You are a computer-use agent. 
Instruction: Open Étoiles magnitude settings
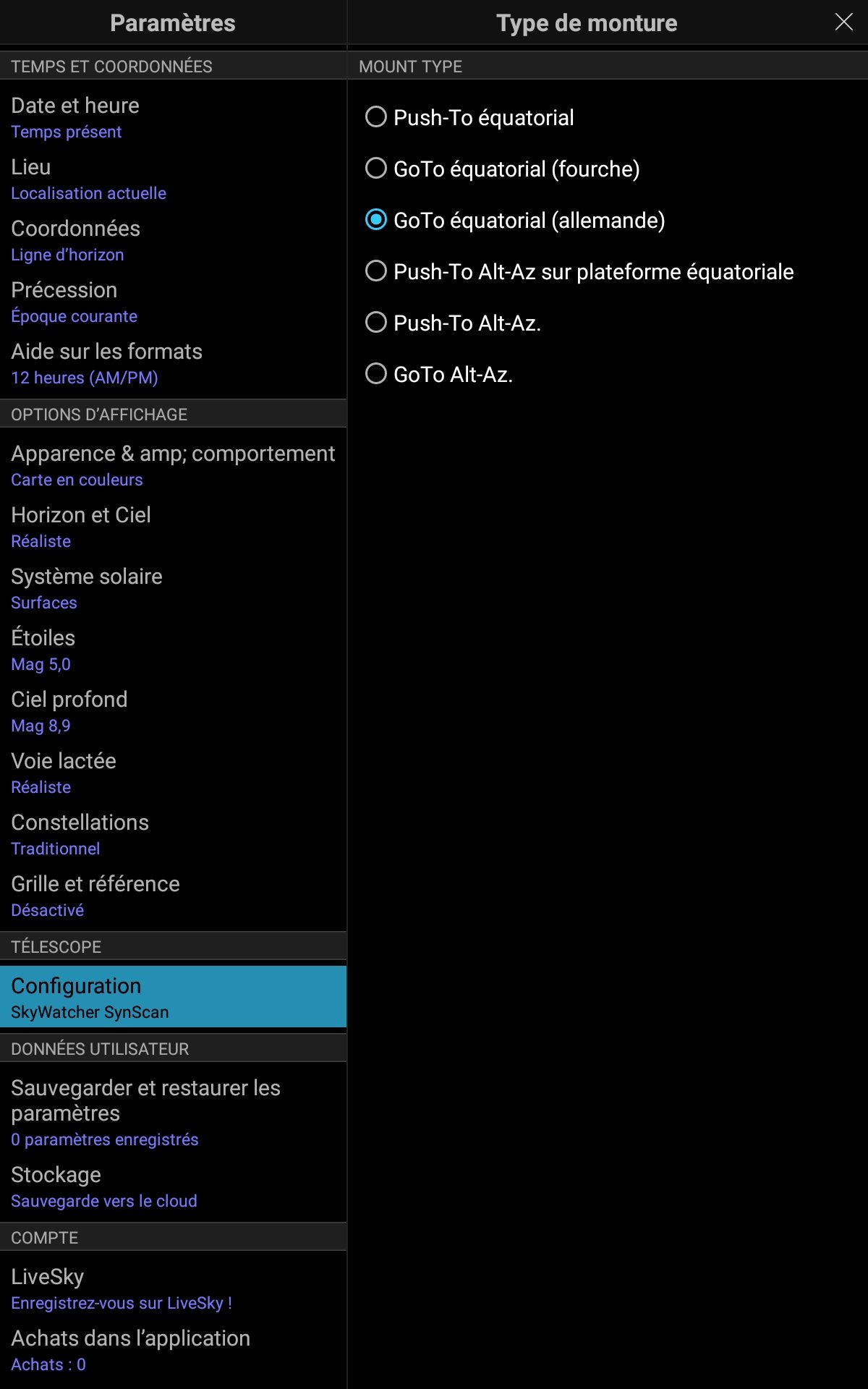[174, 650]
